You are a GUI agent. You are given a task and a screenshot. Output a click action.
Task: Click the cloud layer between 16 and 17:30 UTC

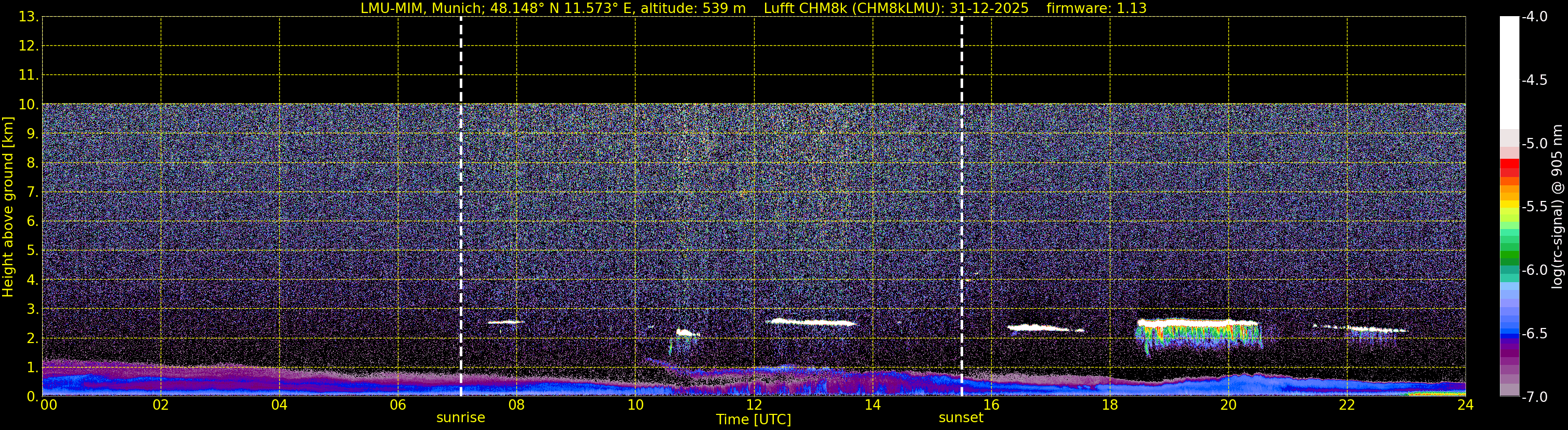click(x=1044, y=327)
